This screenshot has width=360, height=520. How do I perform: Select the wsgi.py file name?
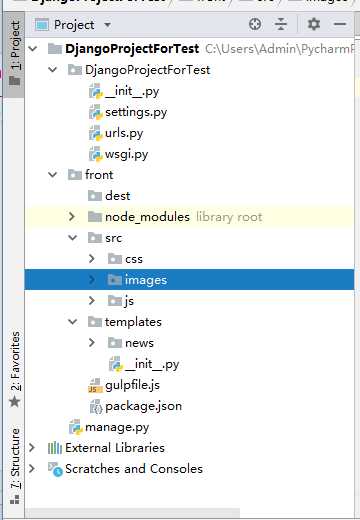pos(126,154)
